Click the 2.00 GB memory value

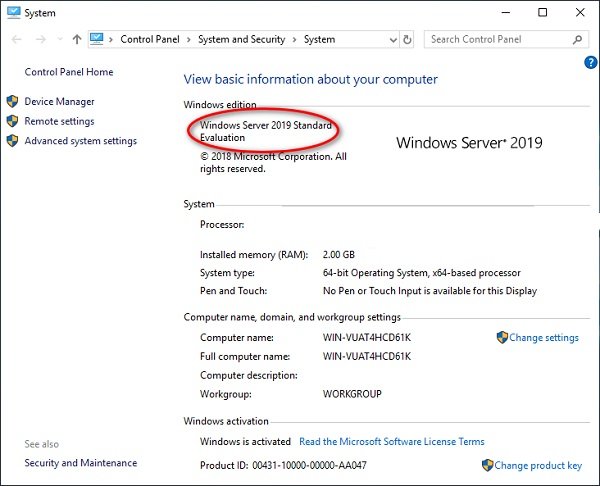coord(339,254)
